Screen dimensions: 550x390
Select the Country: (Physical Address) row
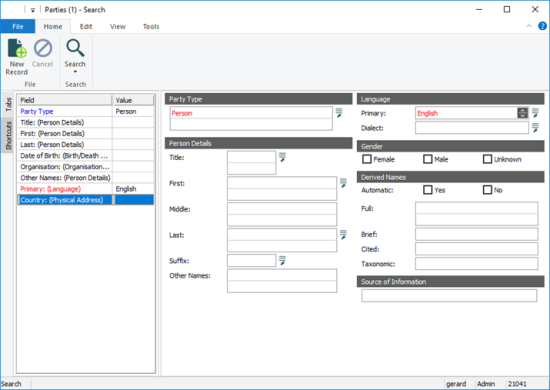[86, 200]
